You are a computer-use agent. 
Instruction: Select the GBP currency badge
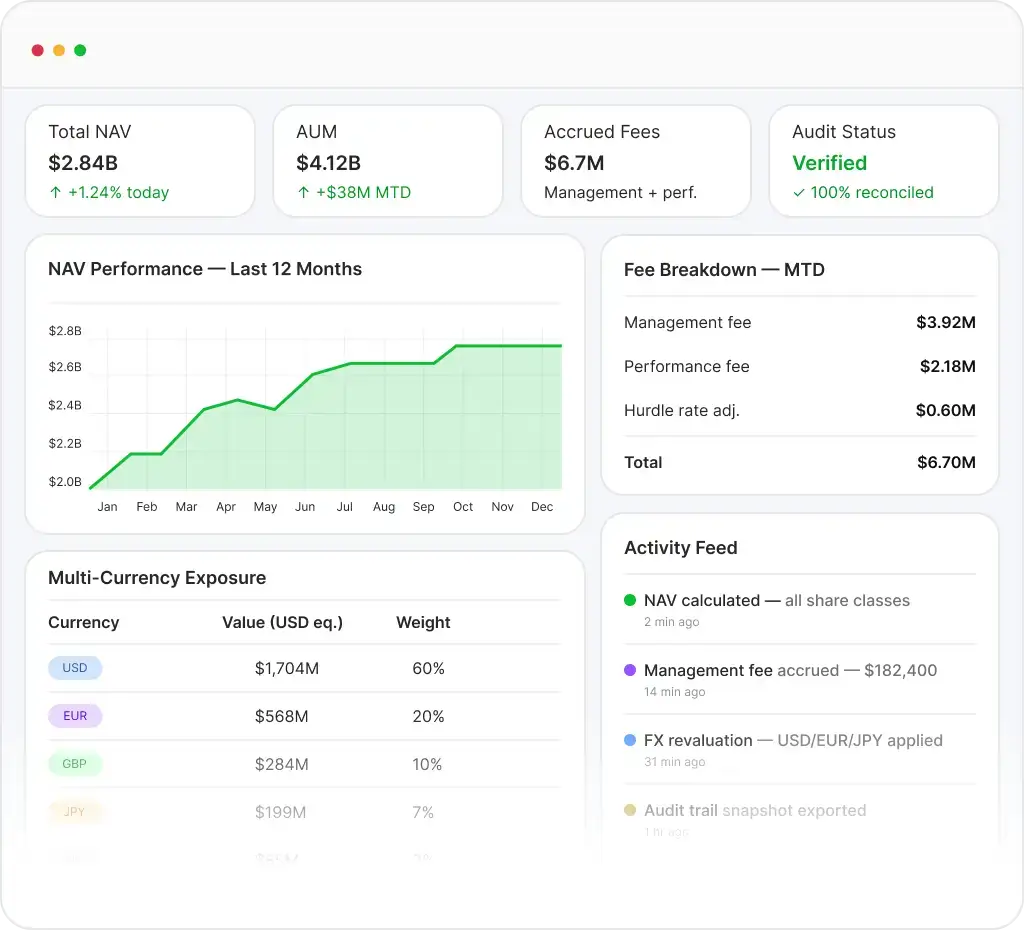coord(75,764)
